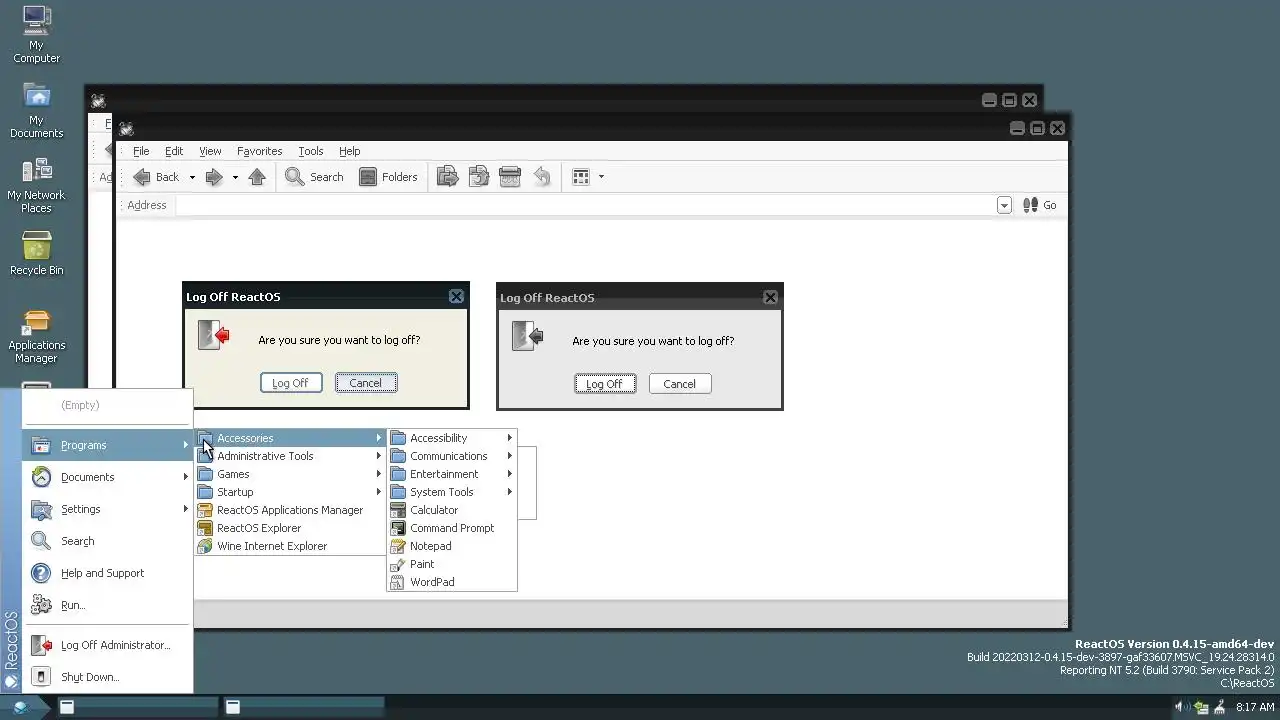Open the Recycle Bin desktop icon

[x=36, y=253]
